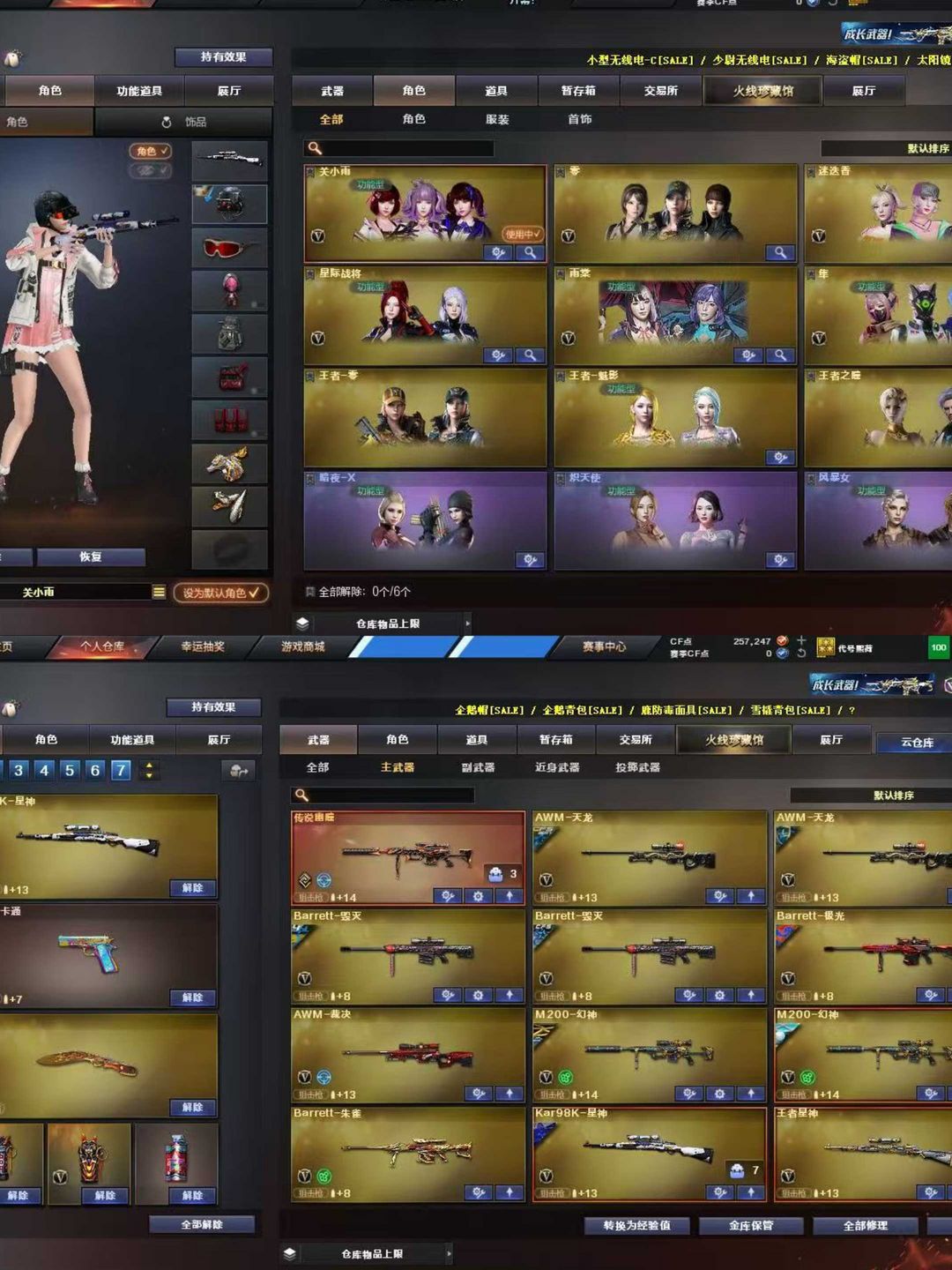Click the up/down stepper beside bag number 7

(x=149, y=771)
